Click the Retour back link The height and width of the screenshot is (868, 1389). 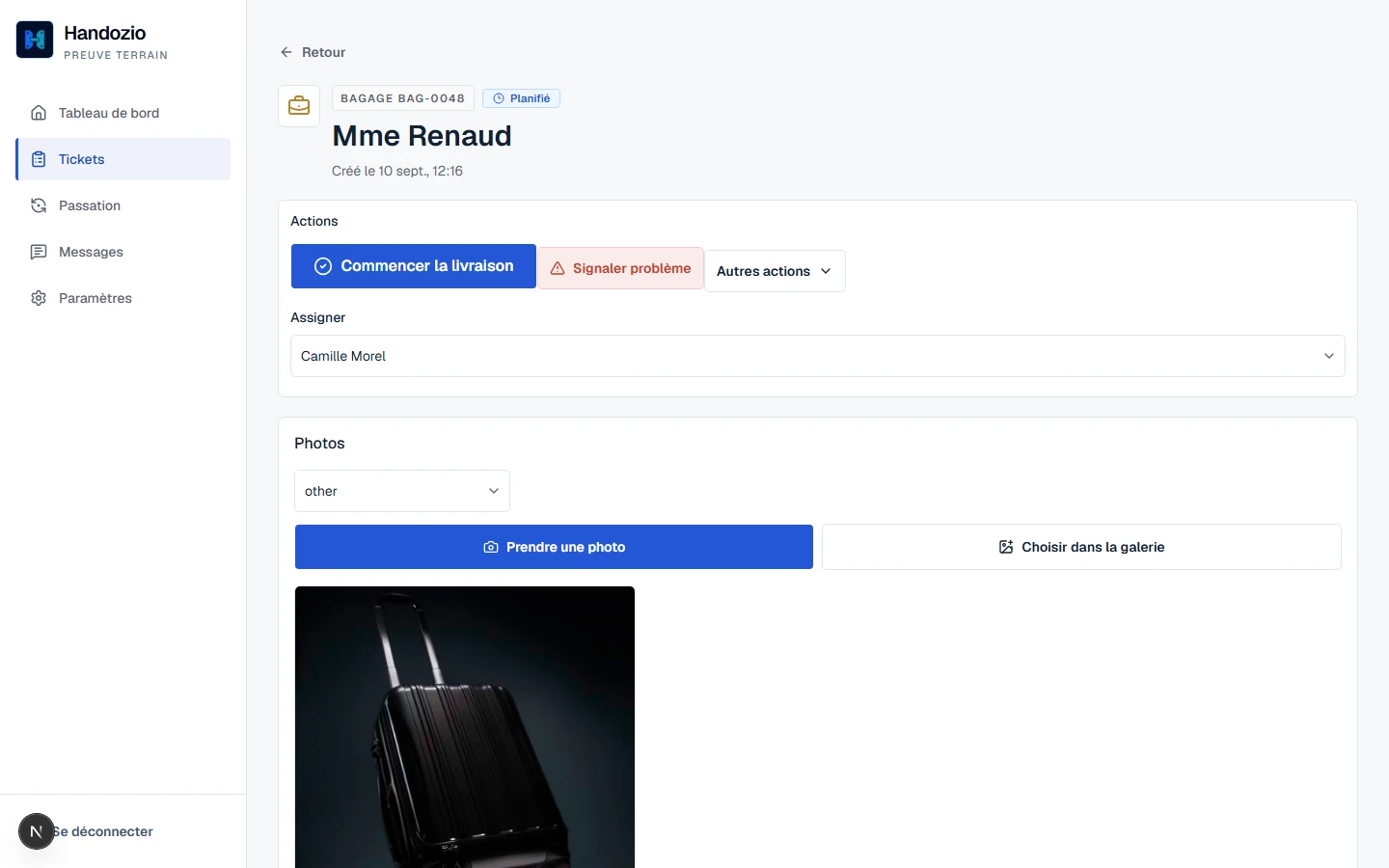313,52
